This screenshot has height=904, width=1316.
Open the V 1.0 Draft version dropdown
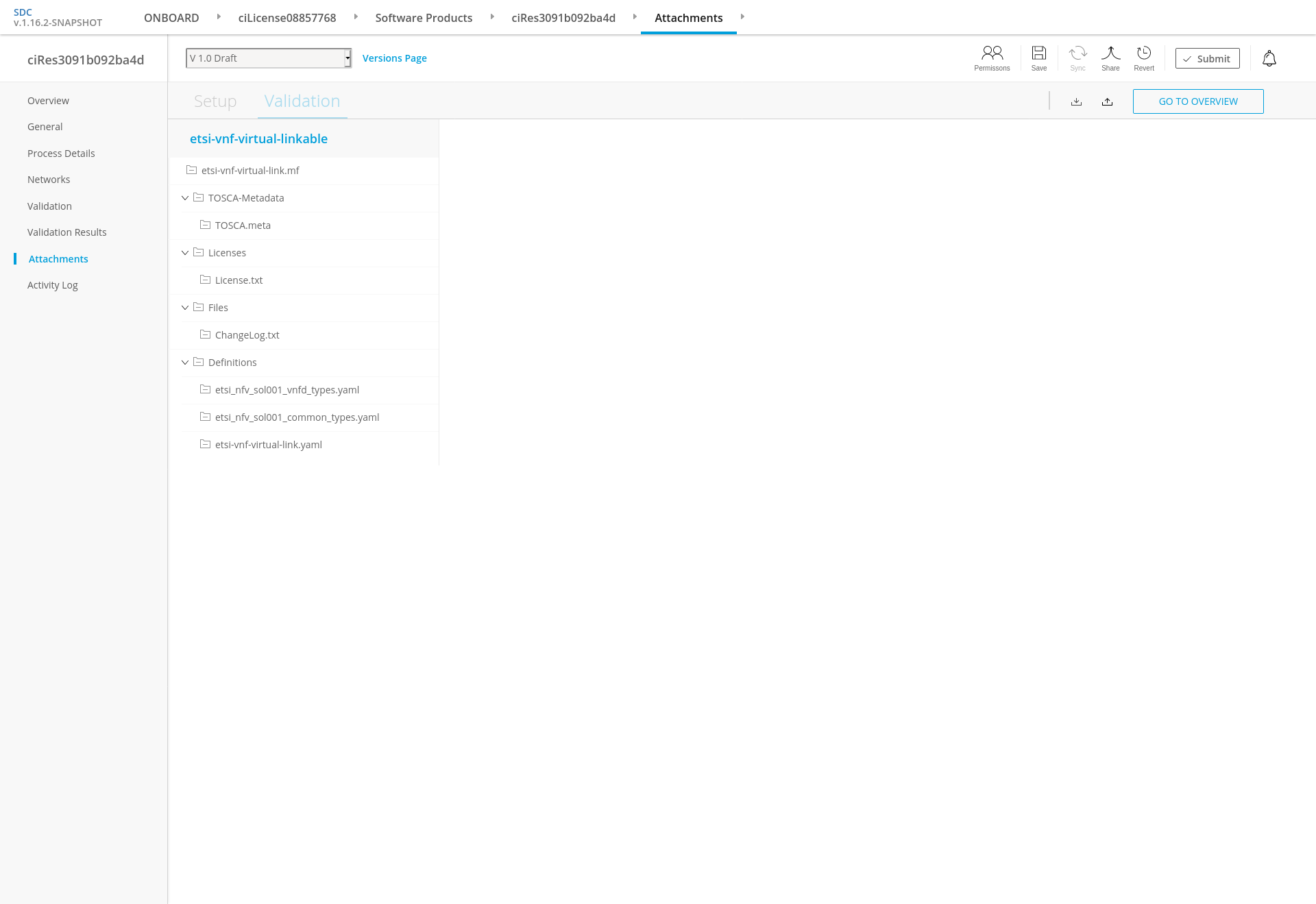click(268, 58)
